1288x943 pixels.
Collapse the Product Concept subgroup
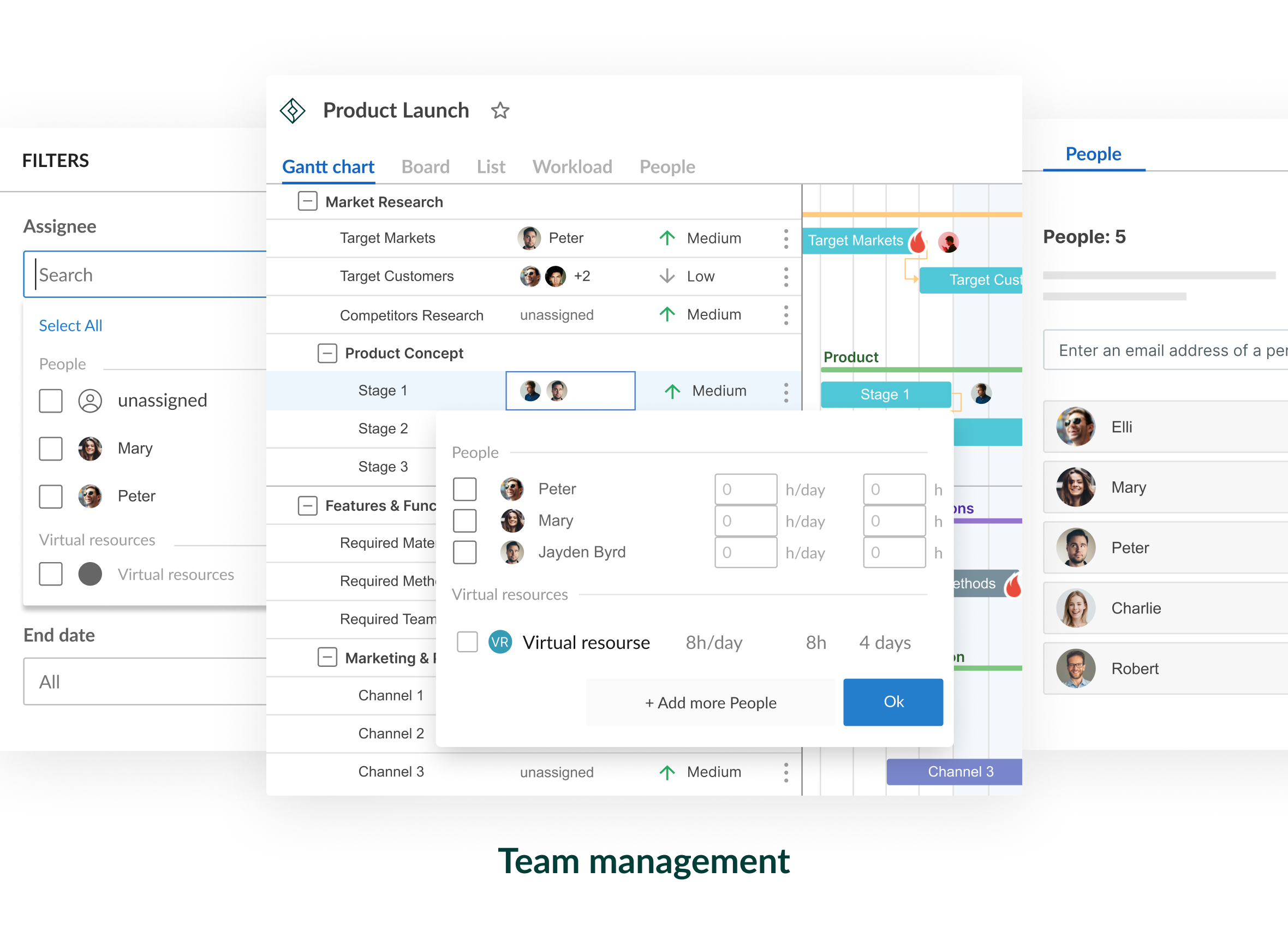[x=326, y=353]
